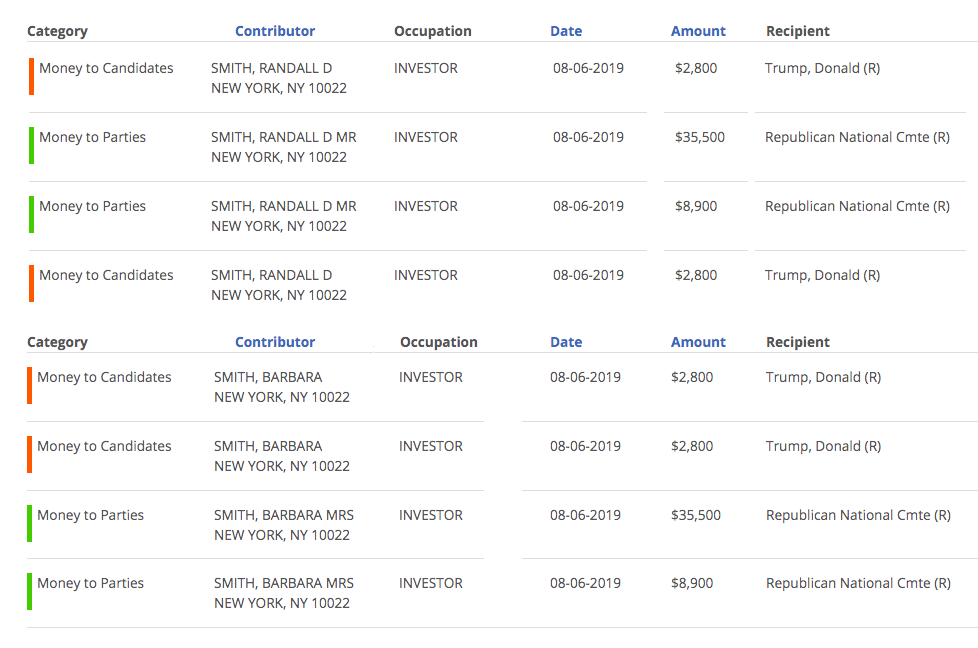
Task: Click orange bar in the topmost Randall Smith row
Action: 32,77
